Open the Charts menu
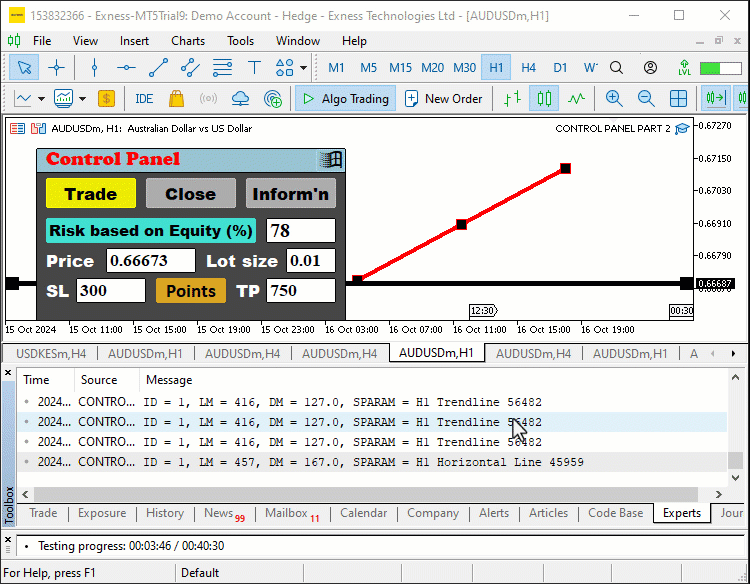Image resolution: width=750 pixels, height=584 pixels. pyautogui.click(x=188, y=41)
